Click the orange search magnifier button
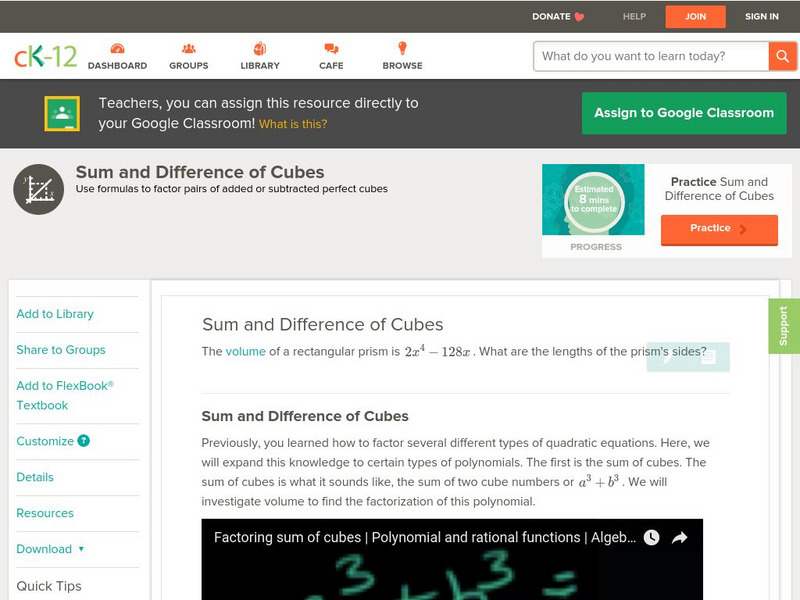 [782, 56]
